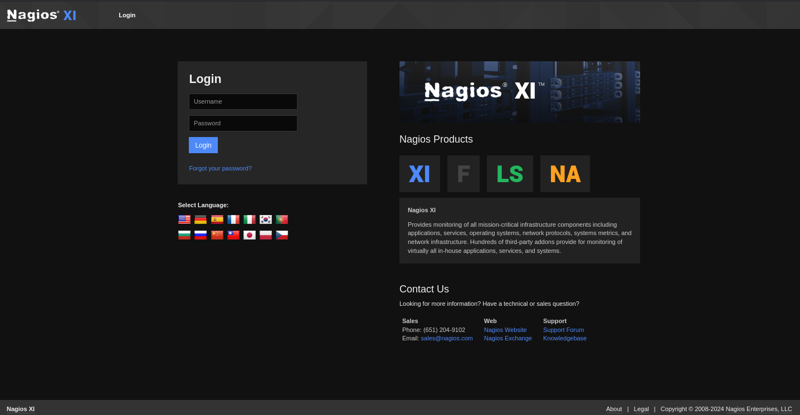800x415 pixels.
Task: Choose Polish via the Poland flag
Action: tap(266, 235)
